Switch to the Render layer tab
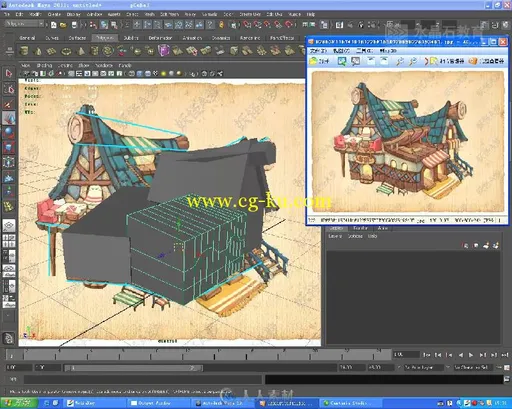Screen dimensions: 512x409 (x=360, y=228)
